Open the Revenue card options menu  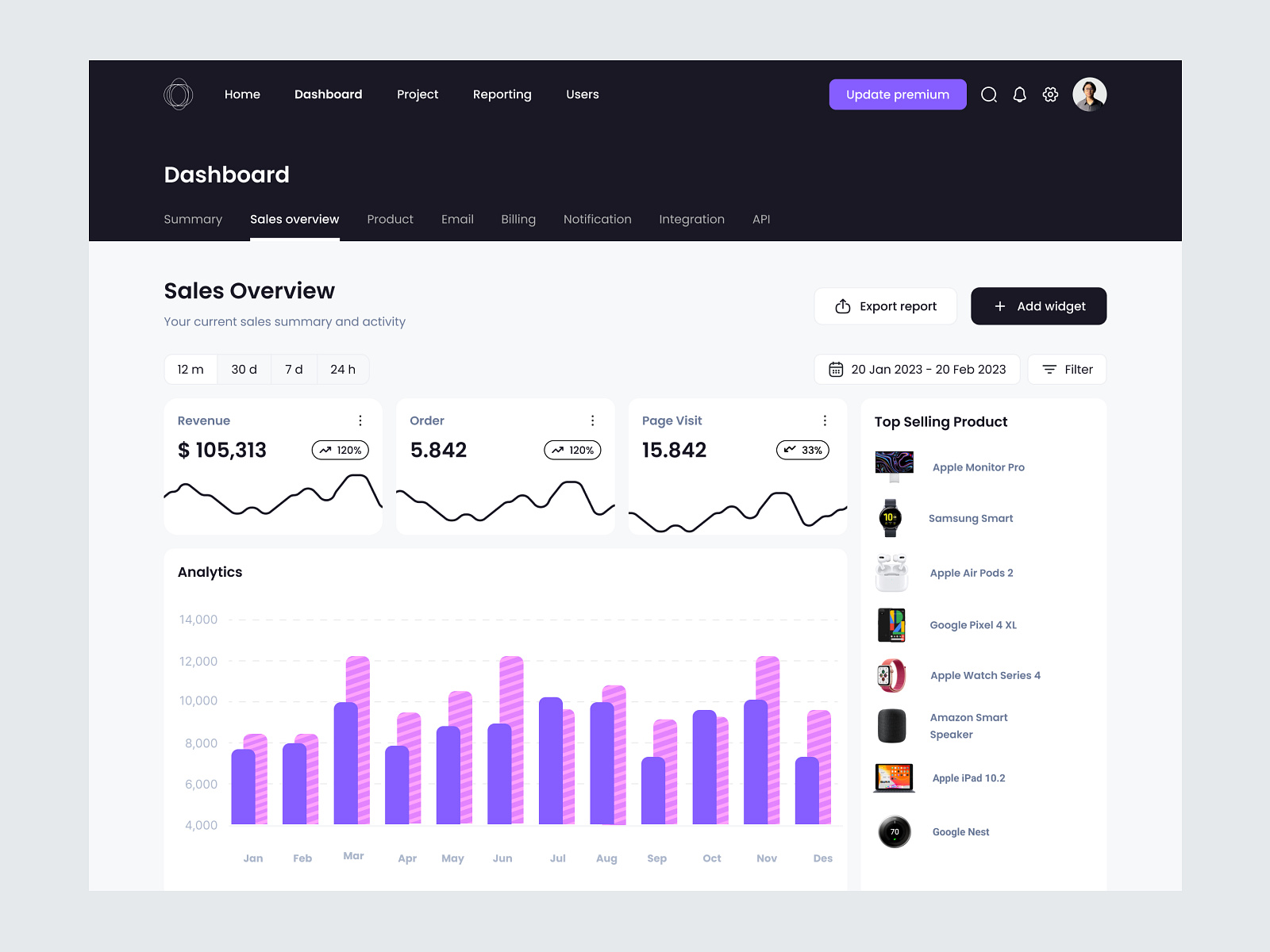click(x=360, y=420)
